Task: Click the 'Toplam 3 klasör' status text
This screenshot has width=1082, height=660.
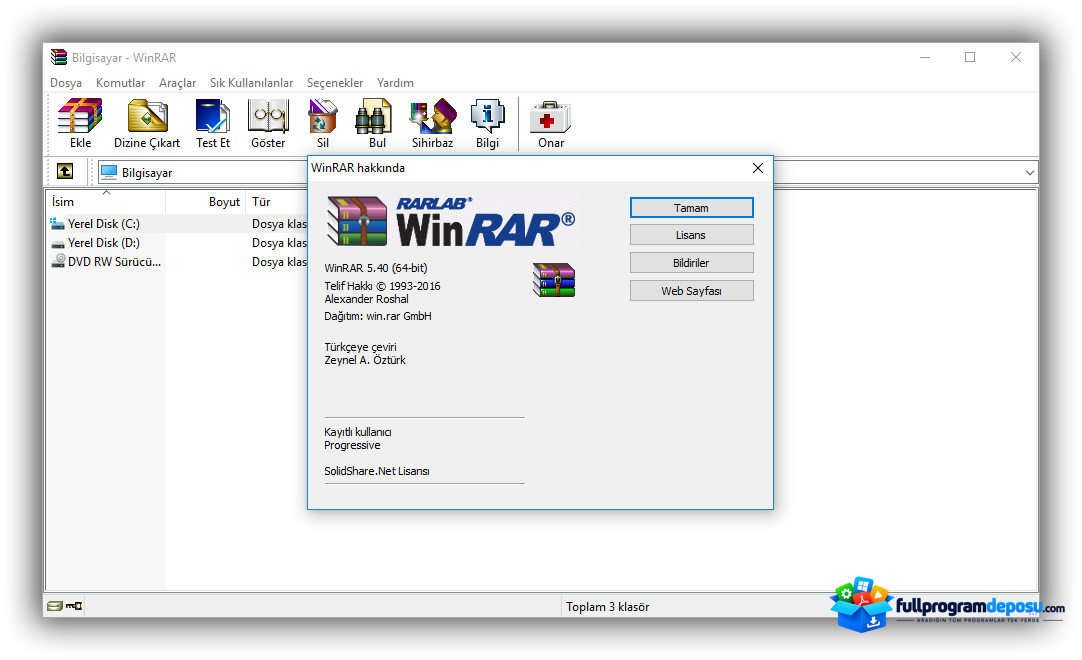Action: pyautogui.click(x=607, y=607)
